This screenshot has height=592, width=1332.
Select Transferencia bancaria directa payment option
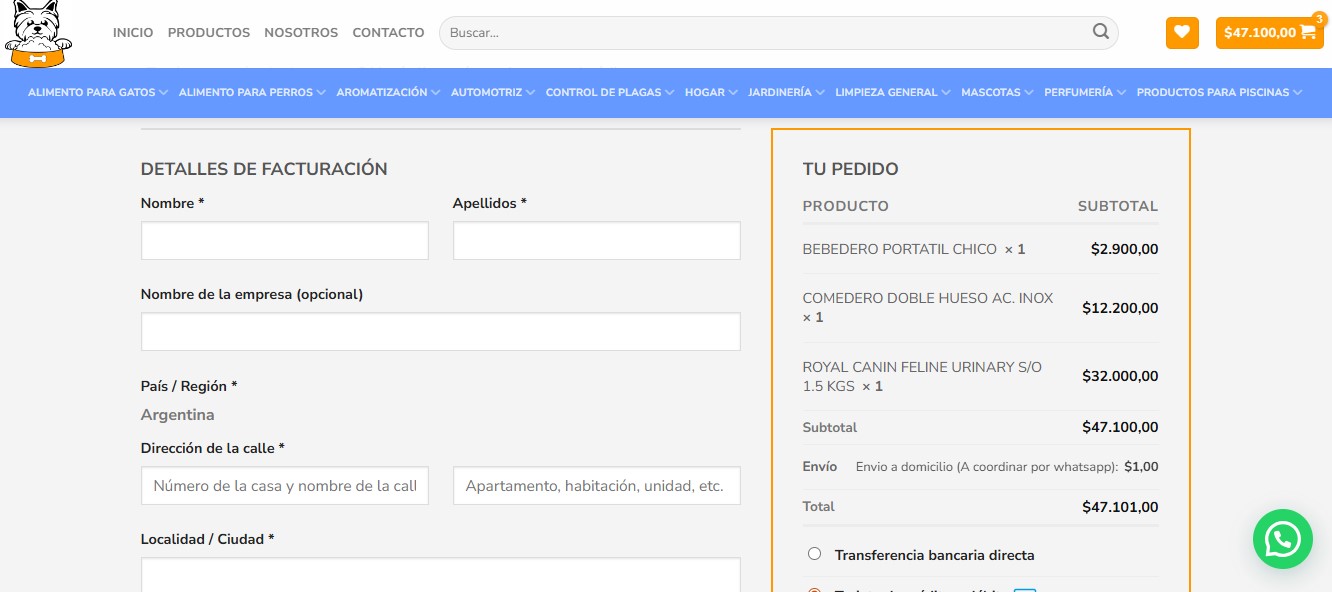(814, 554)
